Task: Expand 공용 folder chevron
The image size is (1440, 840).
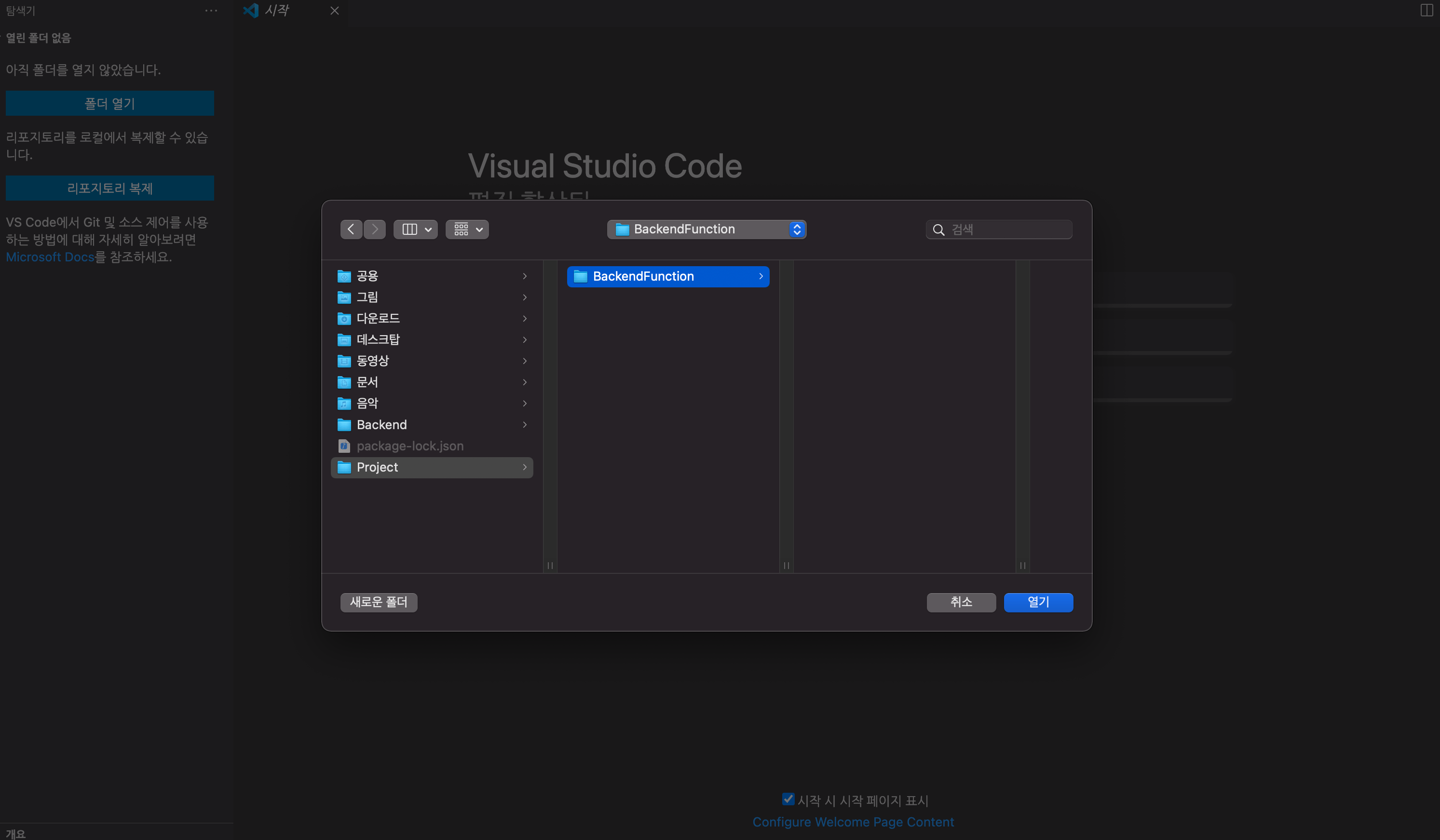Action: pos(525,276)
